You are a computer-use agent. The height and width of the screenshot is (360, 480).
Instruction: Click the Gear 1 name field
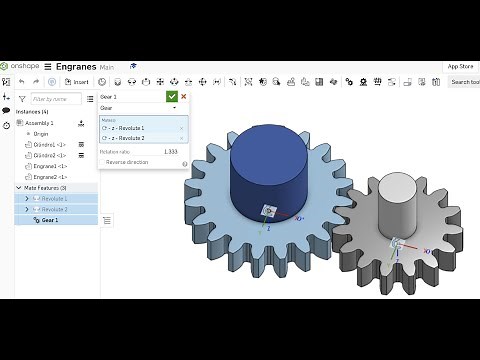pyautogui.click(x=132, y=97)
